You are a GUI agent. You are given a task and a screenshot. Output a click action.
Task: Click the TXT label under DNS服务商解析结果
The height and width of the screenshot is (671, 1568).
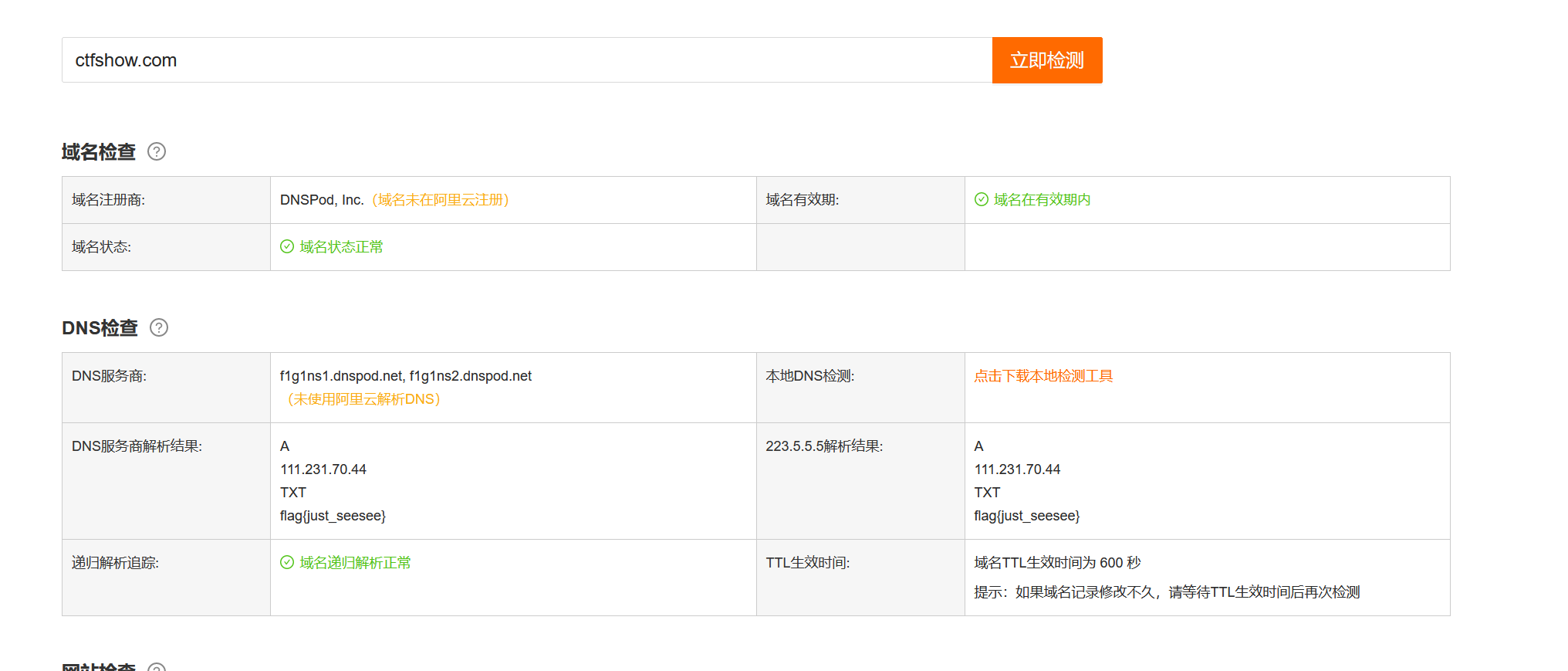[293, 493]
